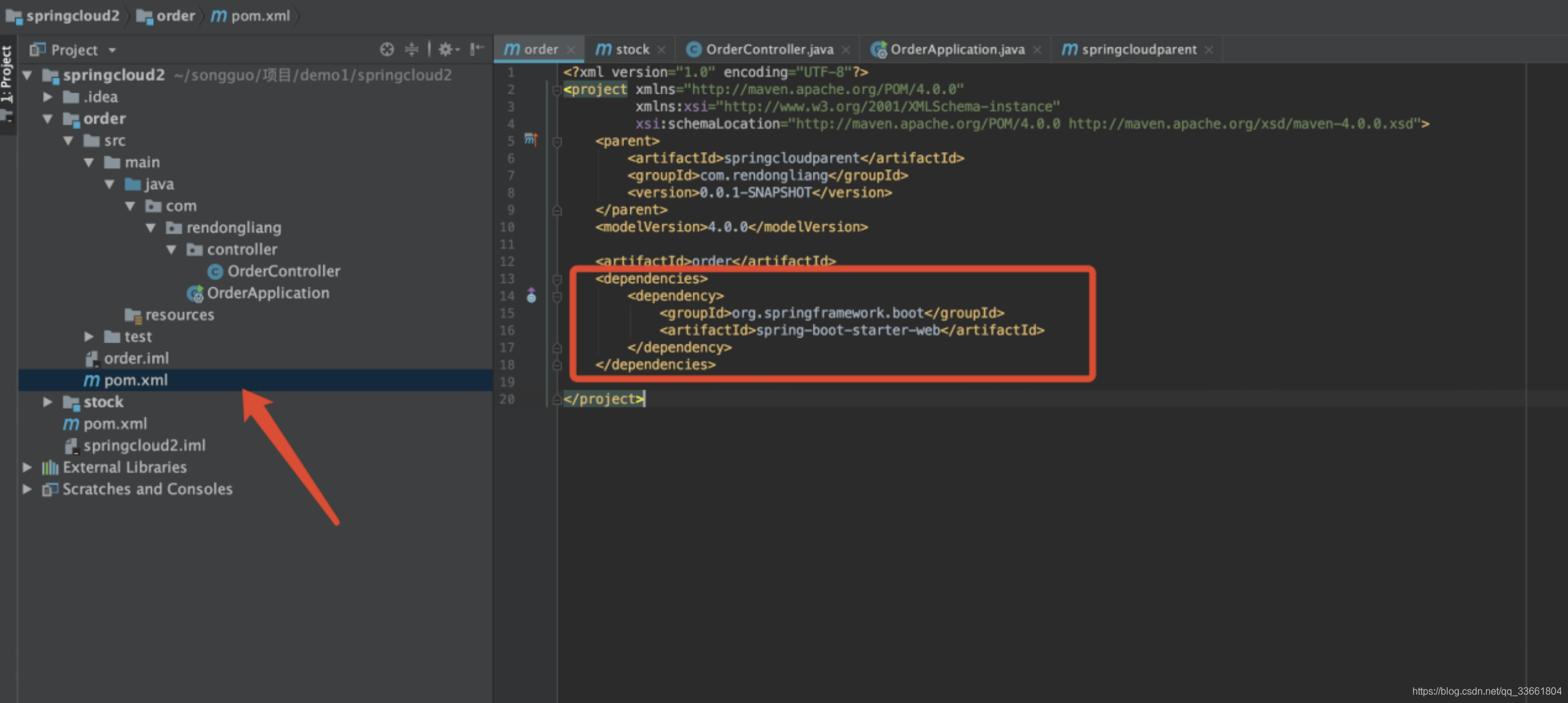1568x703 pixels.
Task: Click pom.xml in the breadcrumb bar
Action: pyautogui.click(x=251, y=16)
